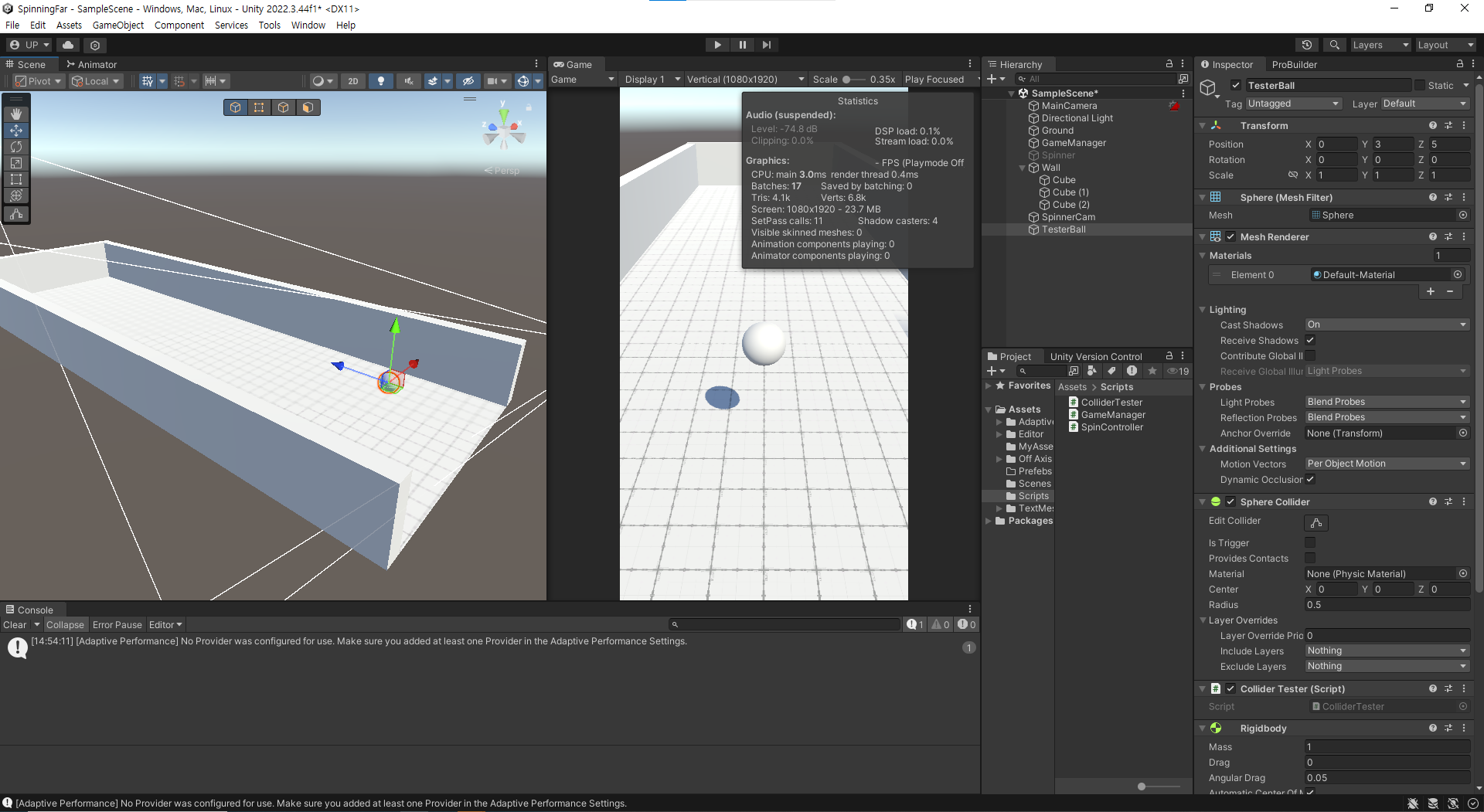Screen dimensions: 1484x812
Task: Open the Local orientation dropdown
Action: [x=96, y=81]
